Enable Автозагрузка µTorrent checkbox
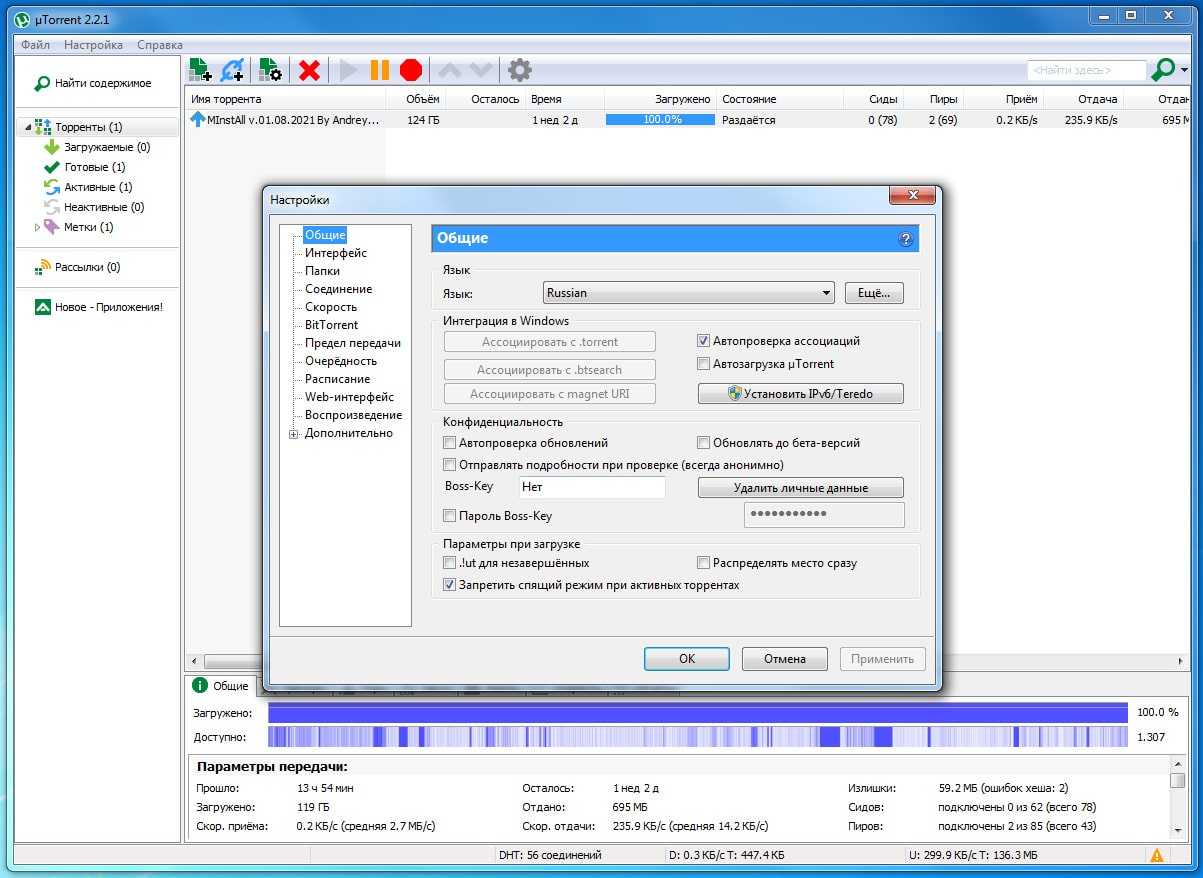 703,364
